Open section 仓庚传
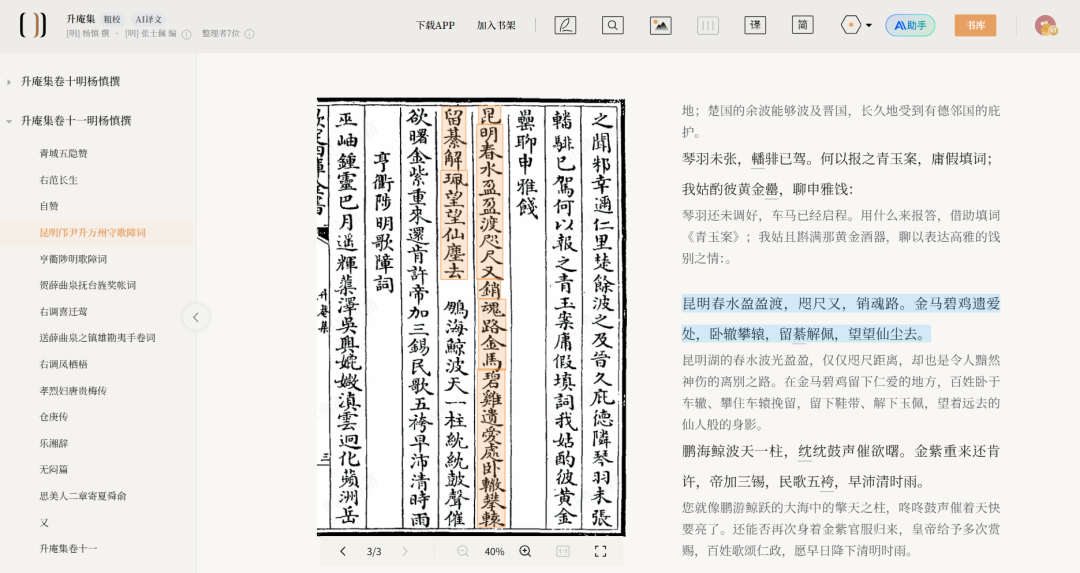 54,417
